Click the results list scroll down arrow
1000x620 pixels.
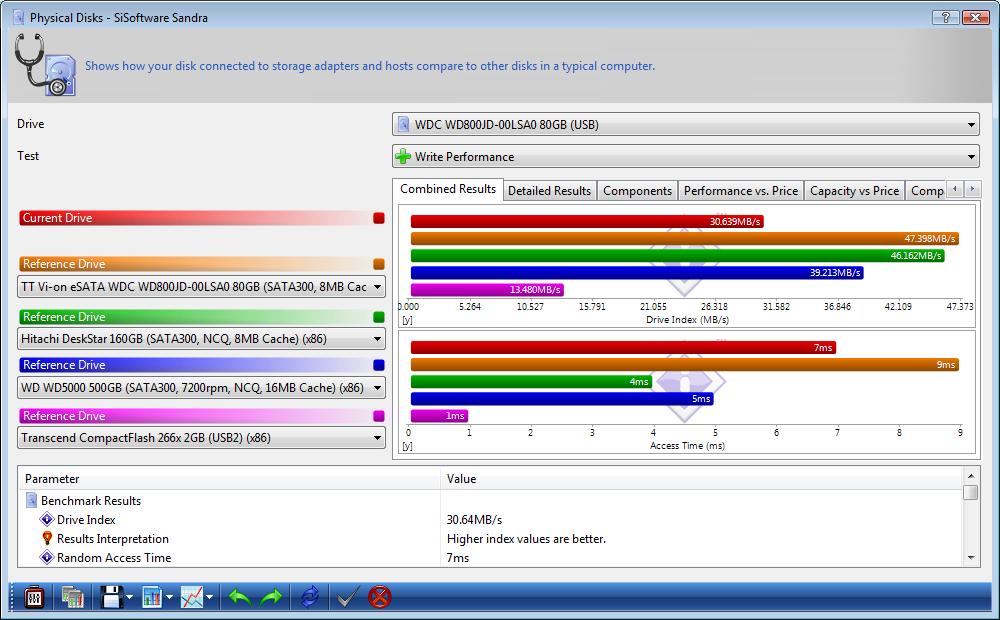971,558
